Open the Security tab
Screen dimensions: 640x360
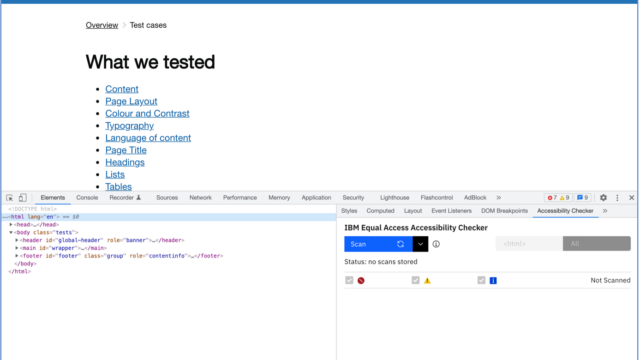353,198
